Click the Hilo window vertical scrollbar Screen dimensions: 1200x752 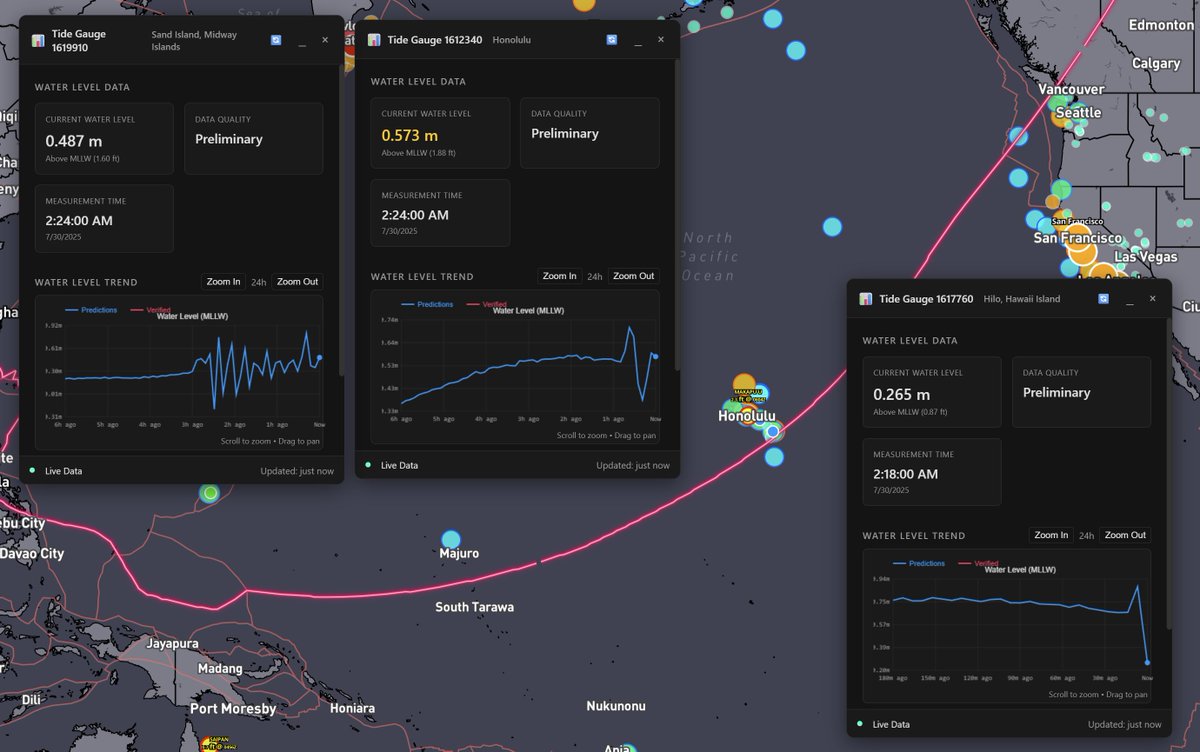click(x=1168, y=475)
